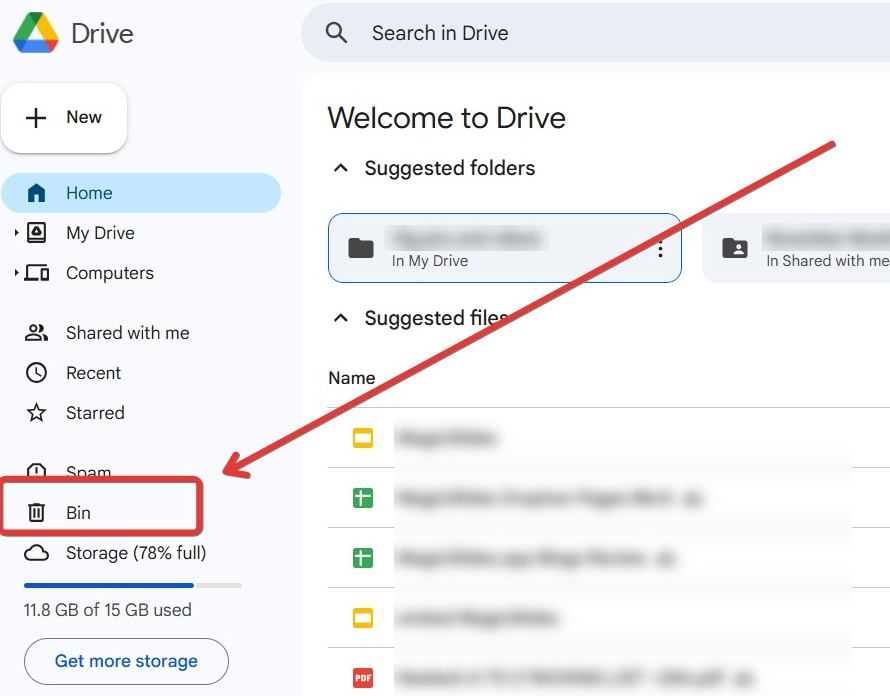This screenshot has width=890, height=696.
Task: Click the Bin trash can icon
Action: pos(36,512)
